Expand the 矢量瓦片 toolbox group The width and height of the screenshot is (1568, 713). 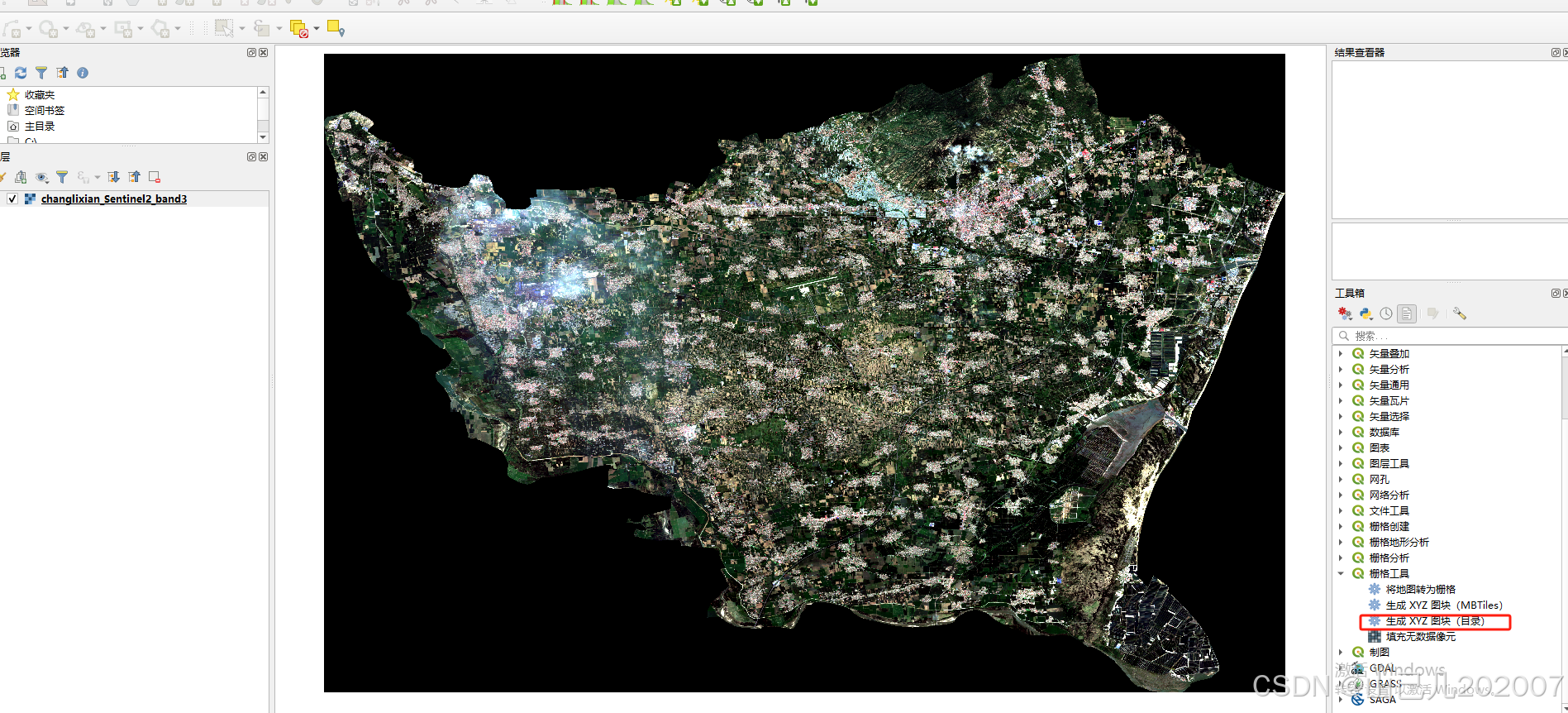point(1341,400)
